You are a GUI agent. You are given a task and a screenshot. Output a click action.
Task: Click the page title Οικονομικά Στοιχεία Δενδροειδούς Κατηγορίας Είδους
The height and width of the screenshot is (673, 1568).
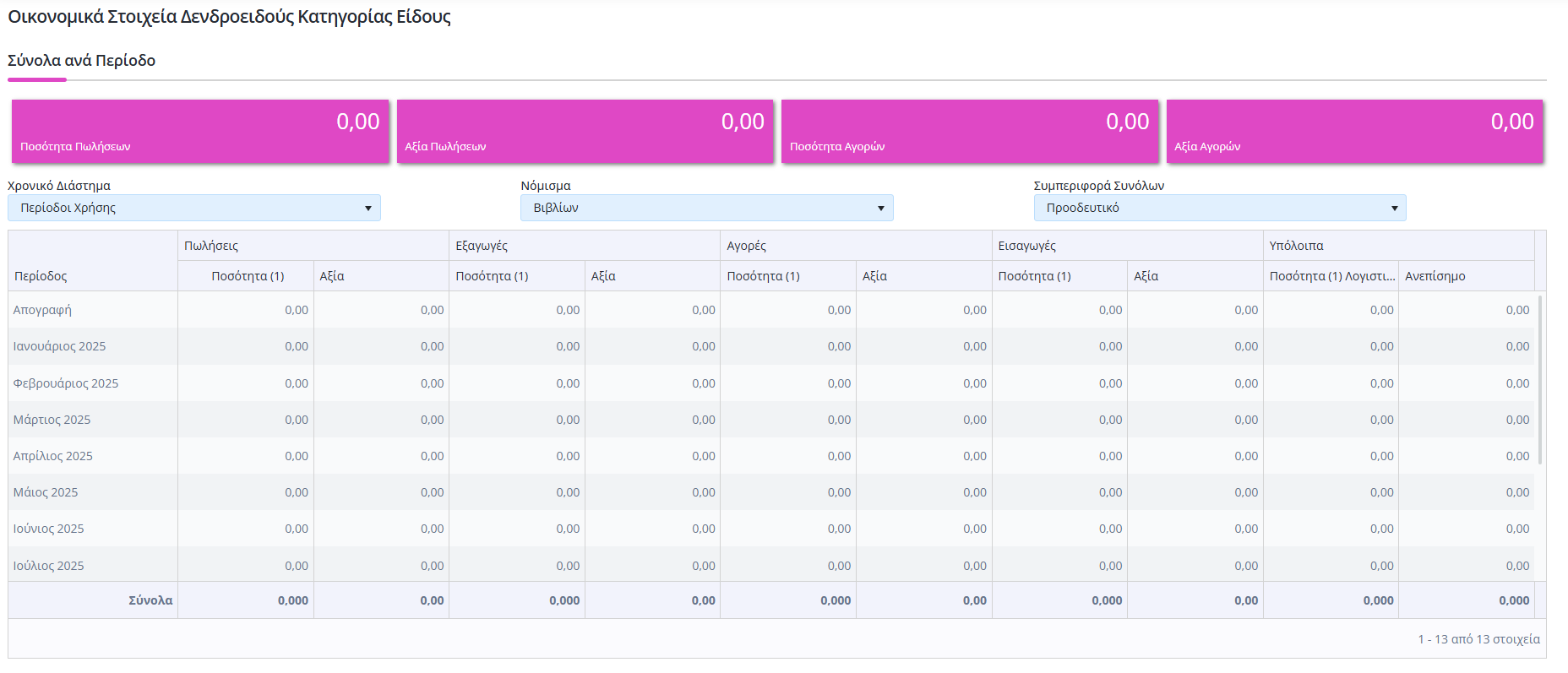click(x=229, y=17)
